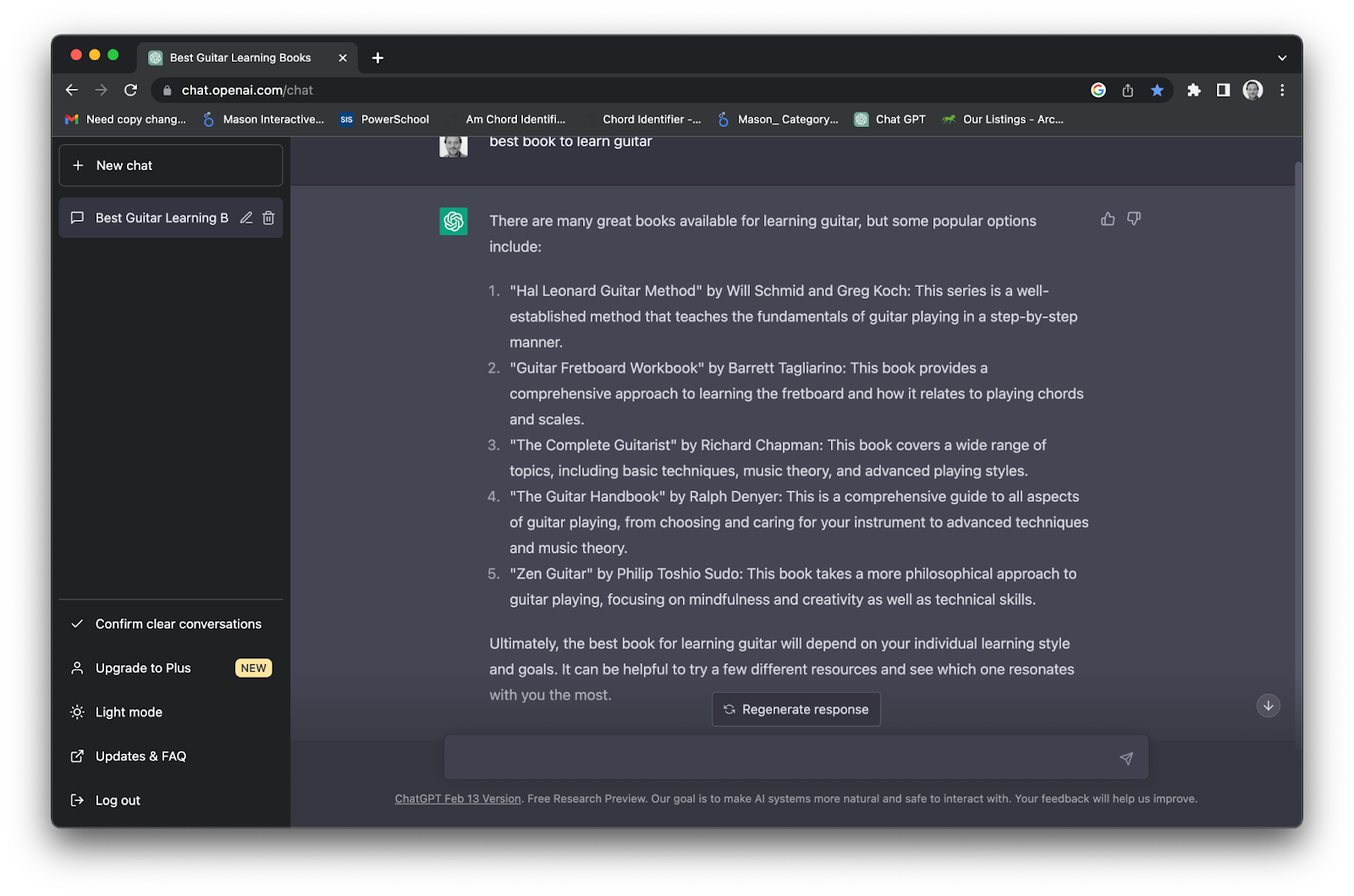The image size is (1354, 896).
Task: Open the Mason_ Category bookmark
Action: point(778,119)
